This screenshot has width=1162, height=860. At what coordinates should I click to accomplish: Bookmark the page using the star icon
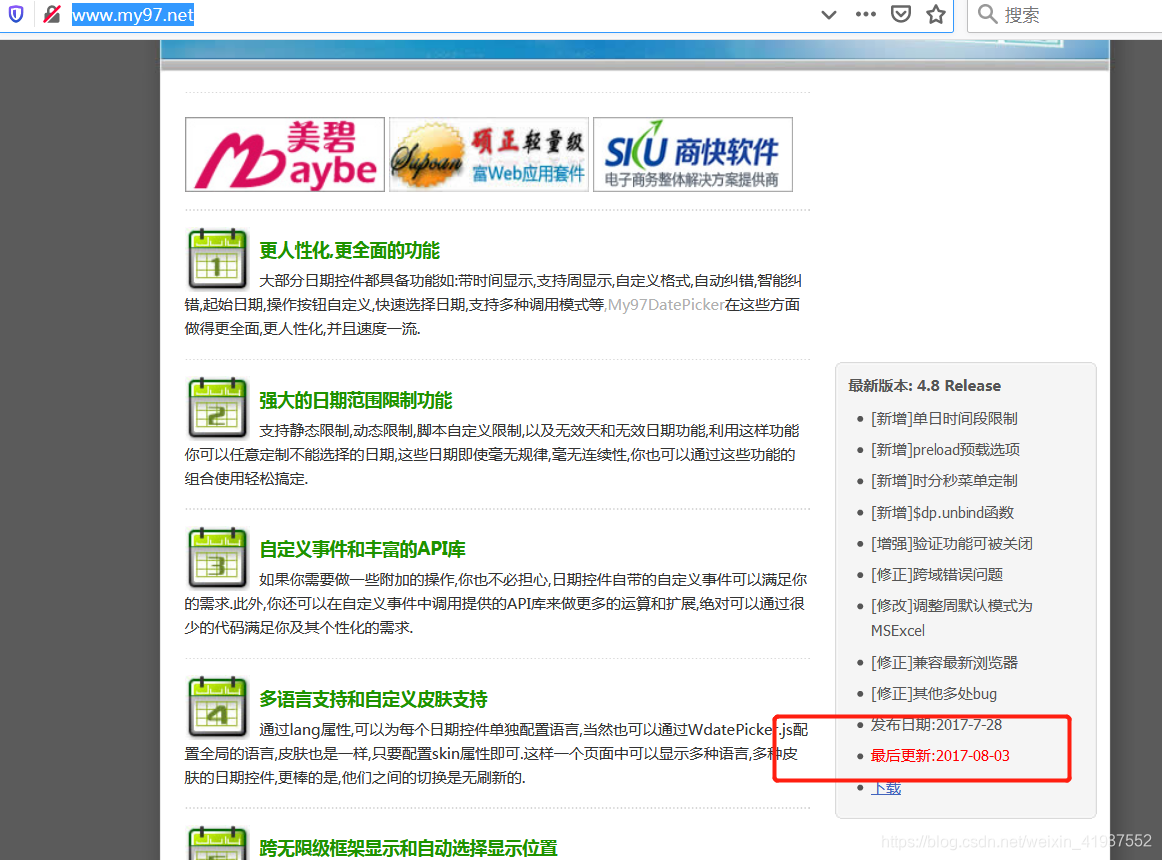pyautogui.click(x=936, y=14)
